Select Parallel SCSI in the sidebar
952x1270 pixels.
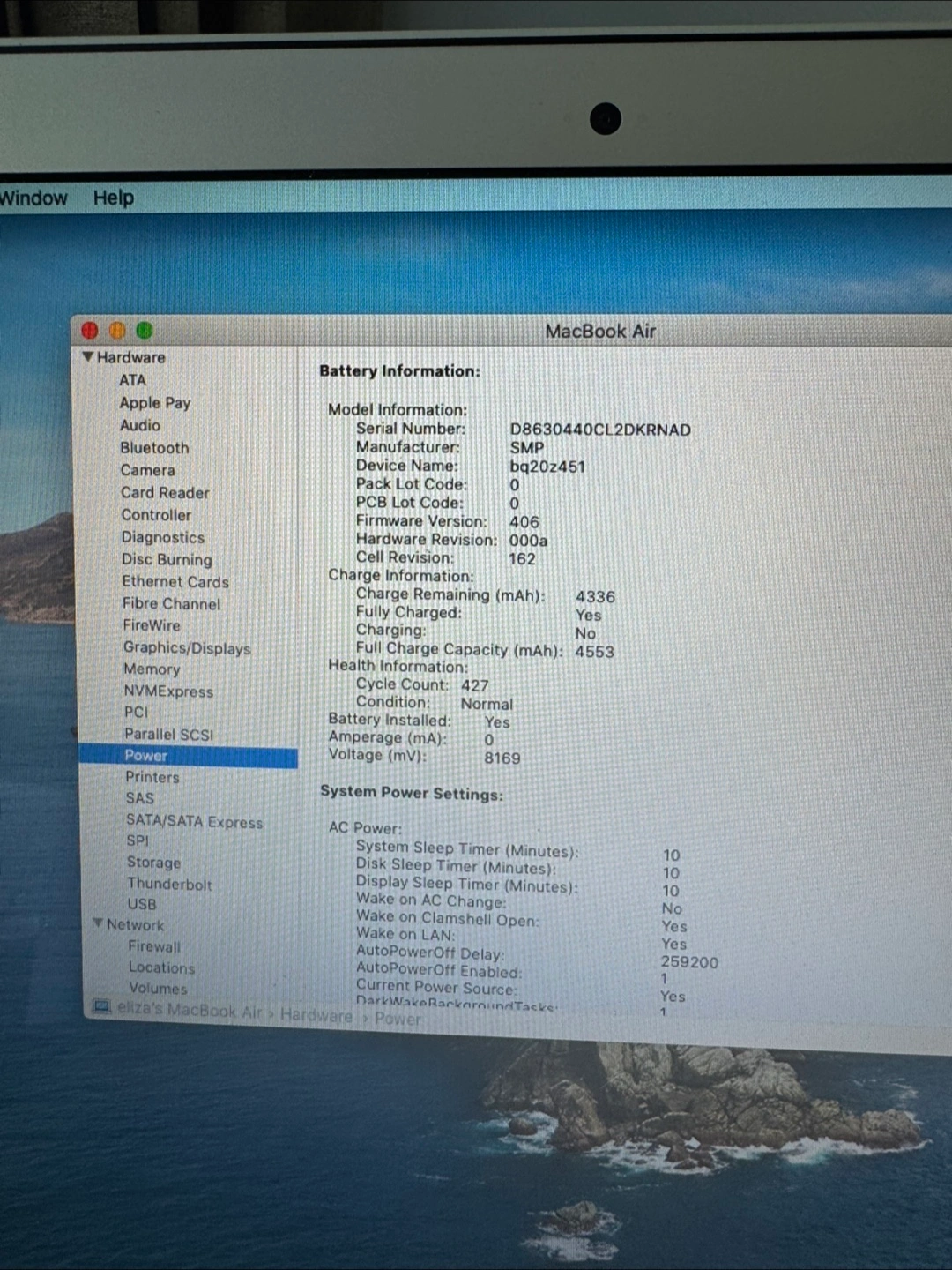point(168,734)
